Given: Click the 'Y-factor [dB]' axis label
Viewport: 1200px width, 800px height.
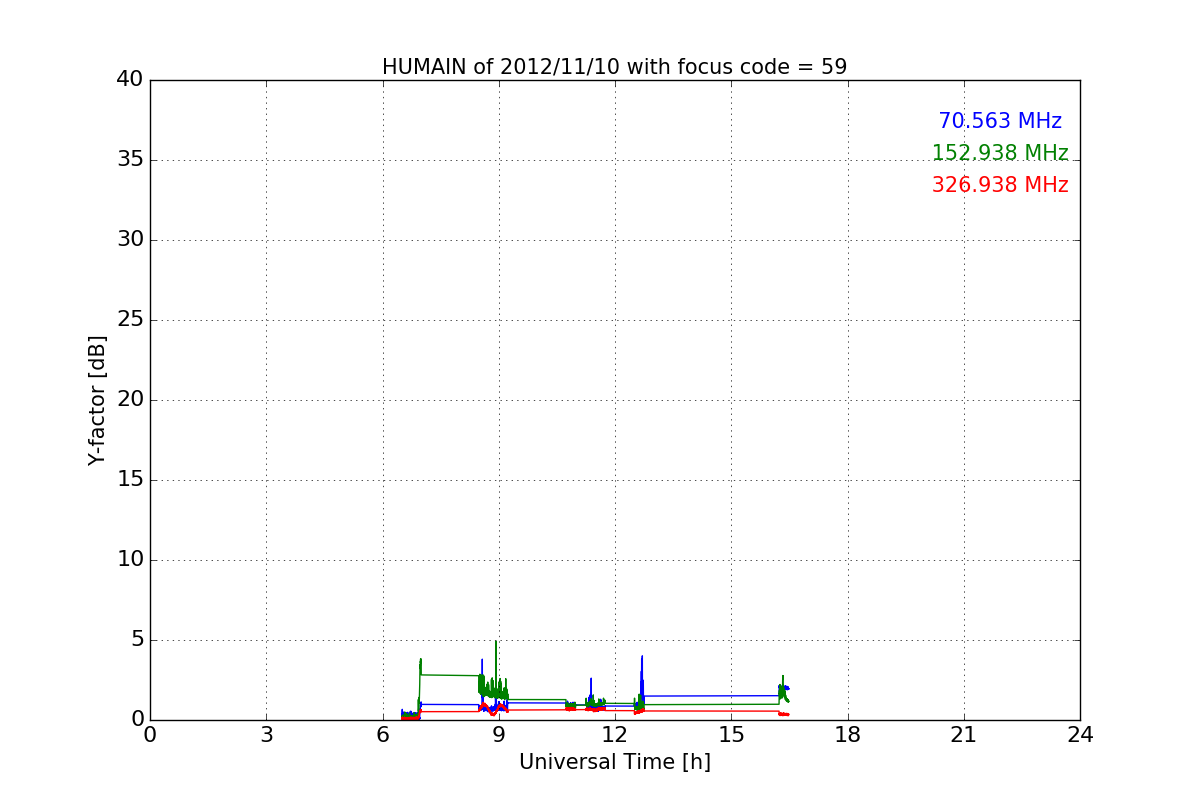Looking at the screenshot, I should click(97, 400).
